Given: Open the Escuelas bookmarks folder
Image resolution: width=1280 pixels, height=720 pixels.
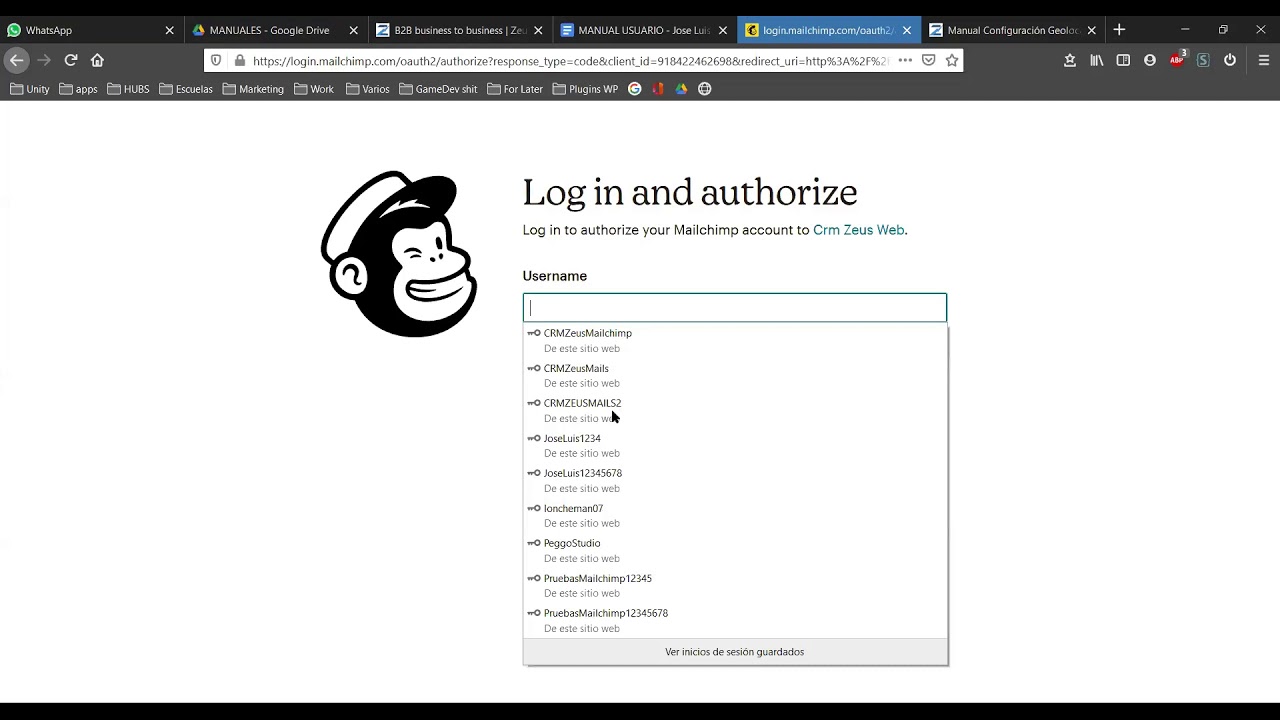Looking at the screenshot, I should coord(186,89).
